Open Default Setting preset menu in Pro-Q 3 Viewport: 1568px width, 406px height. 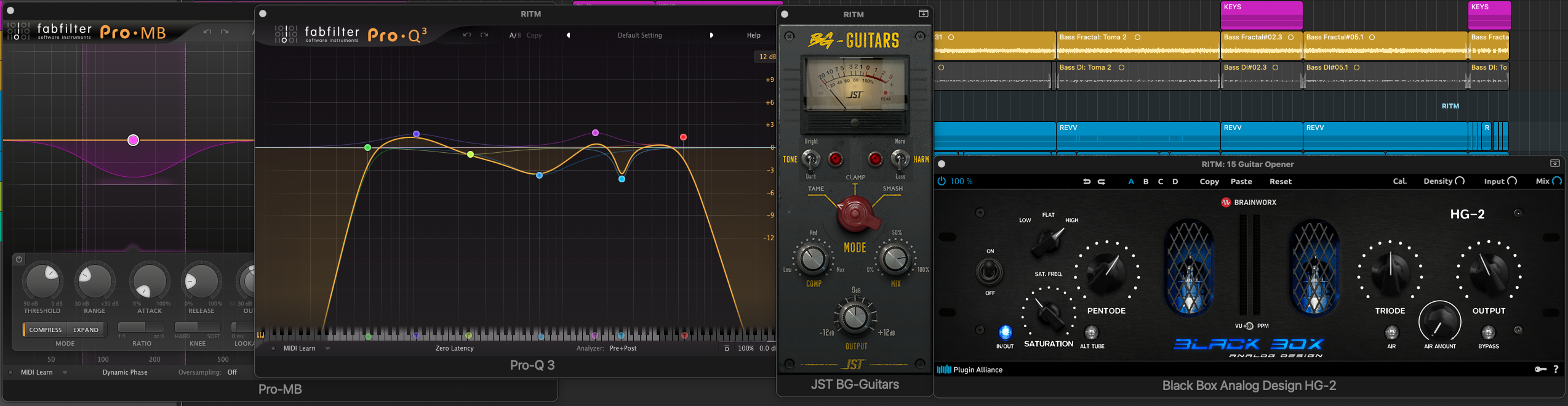click(x=639, y=35)
